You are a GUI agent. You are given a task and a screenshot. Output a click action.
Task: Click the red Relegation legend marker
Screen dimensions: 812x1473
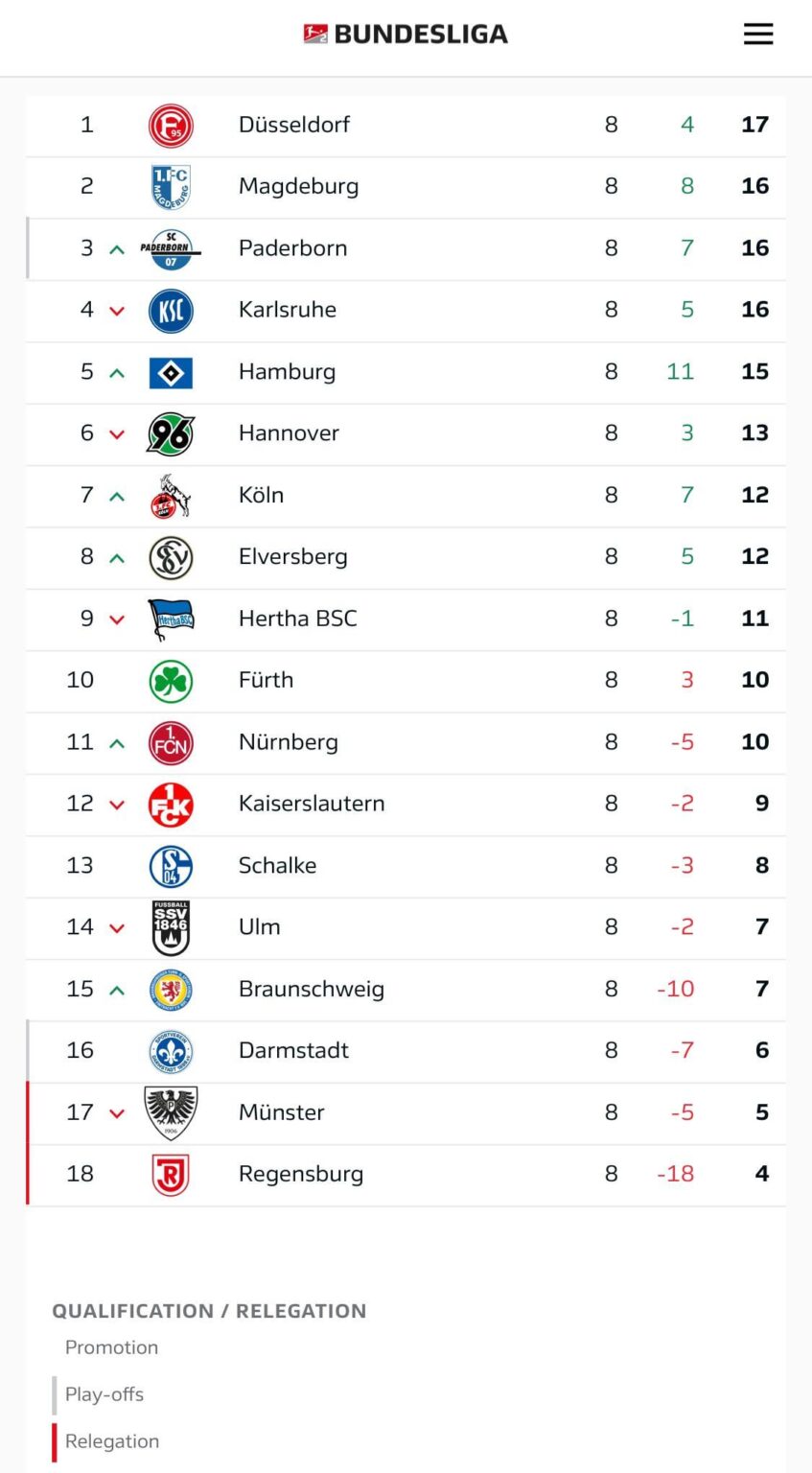pyautogui.click(x=55, y=1440)
